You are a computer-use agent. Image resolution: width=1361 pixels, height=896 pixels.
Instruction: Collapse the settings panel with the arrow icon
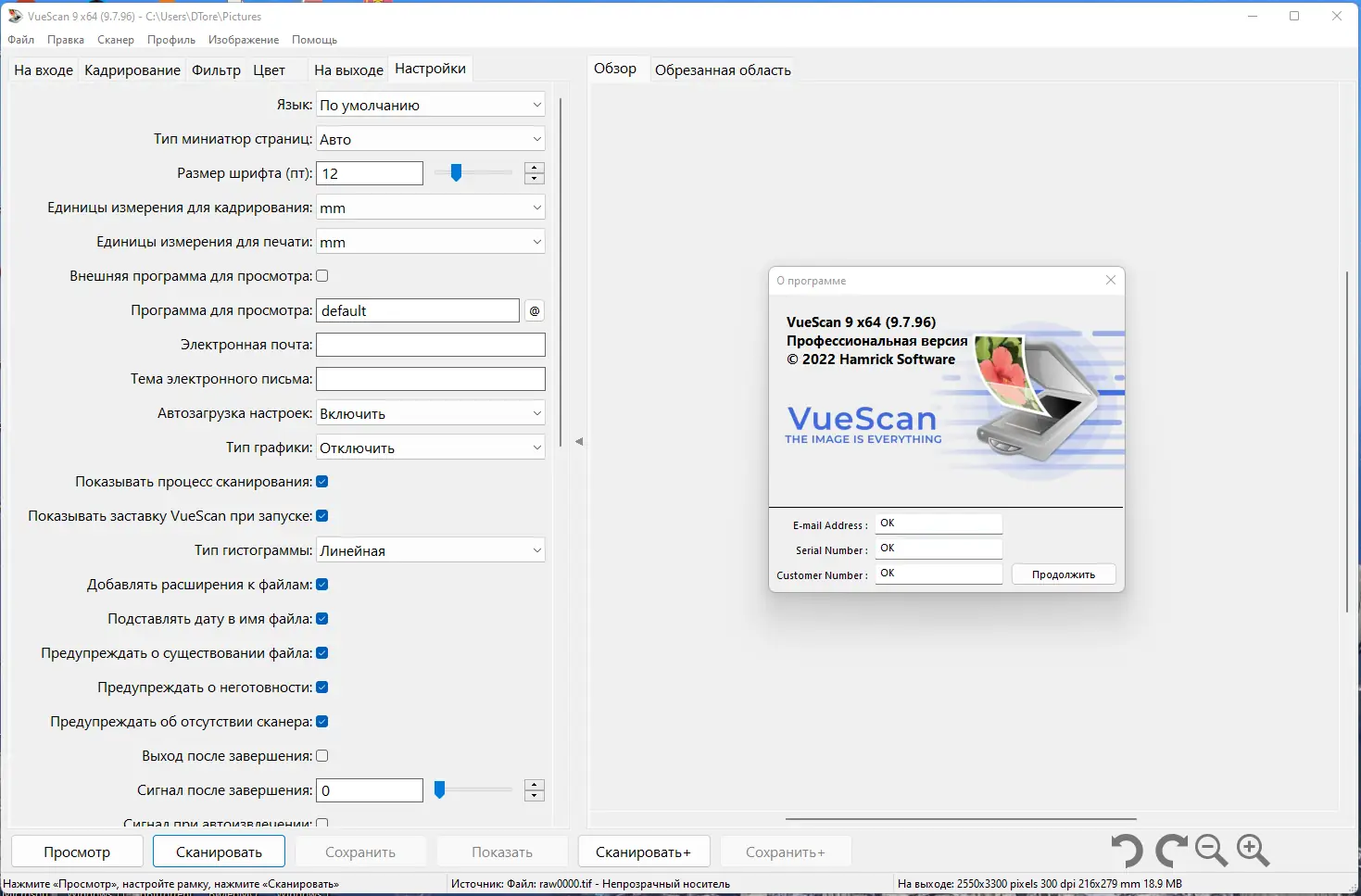click(579, 442)
